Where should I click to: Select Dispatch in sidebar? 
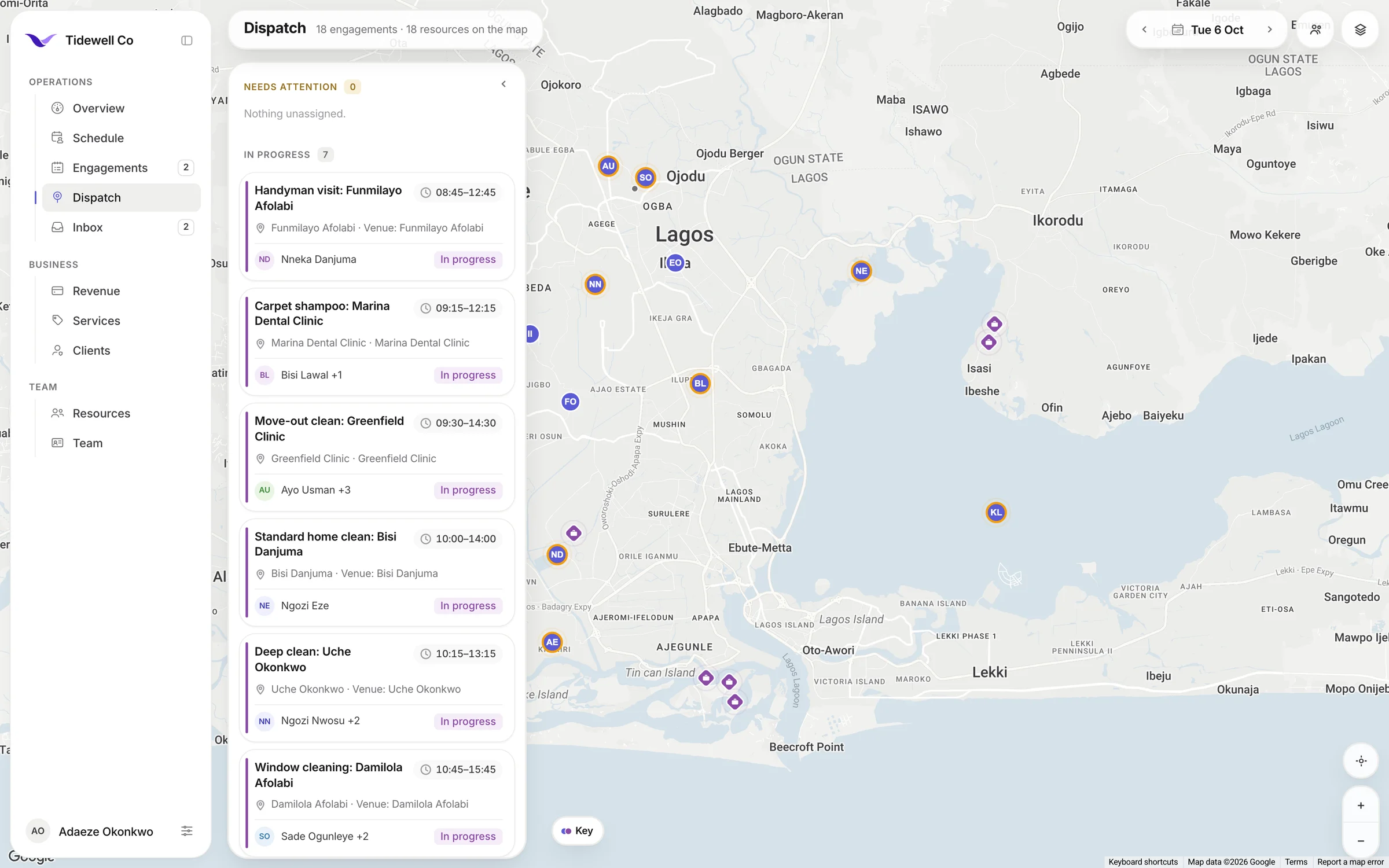pyautogui.click(x=122, y=197)
